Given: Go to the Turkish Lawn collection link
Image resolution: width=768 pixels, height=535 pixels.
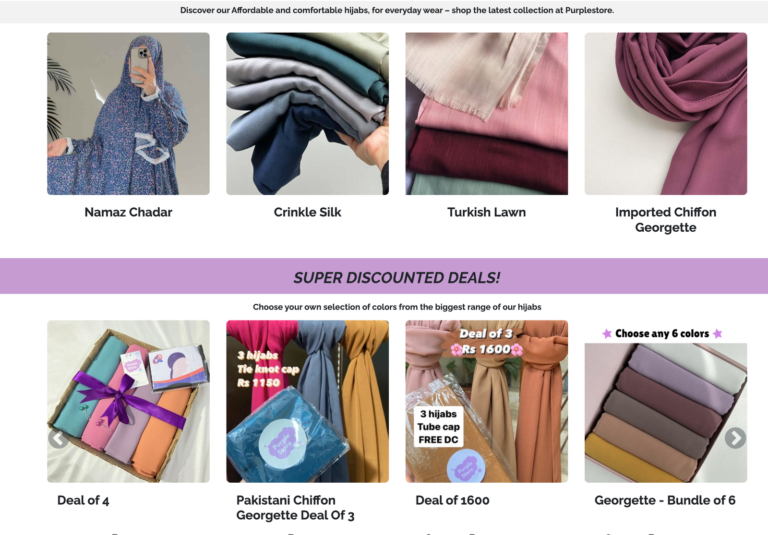Looking at the screenshot, I should [x=487, y=212].
